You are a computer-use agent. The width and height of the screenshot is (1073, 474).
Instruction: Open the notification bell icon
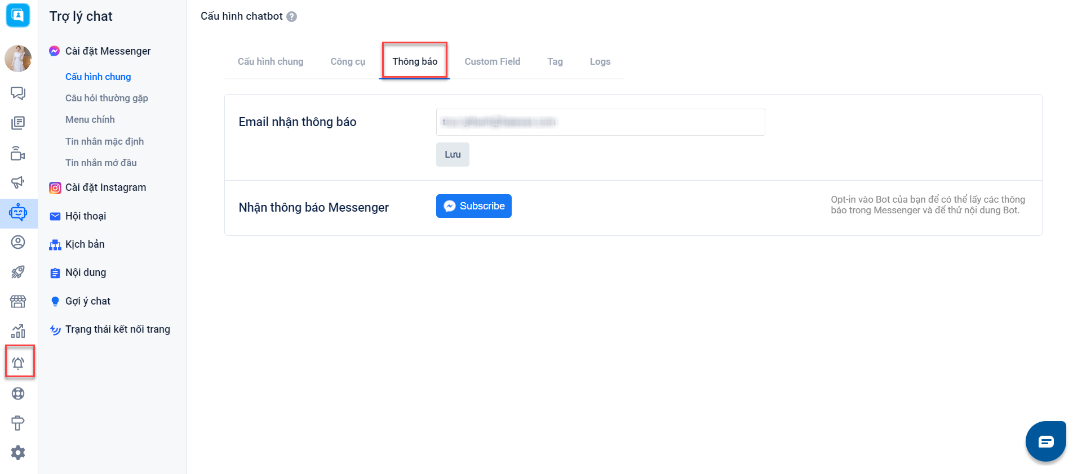(x=18, y=363)
